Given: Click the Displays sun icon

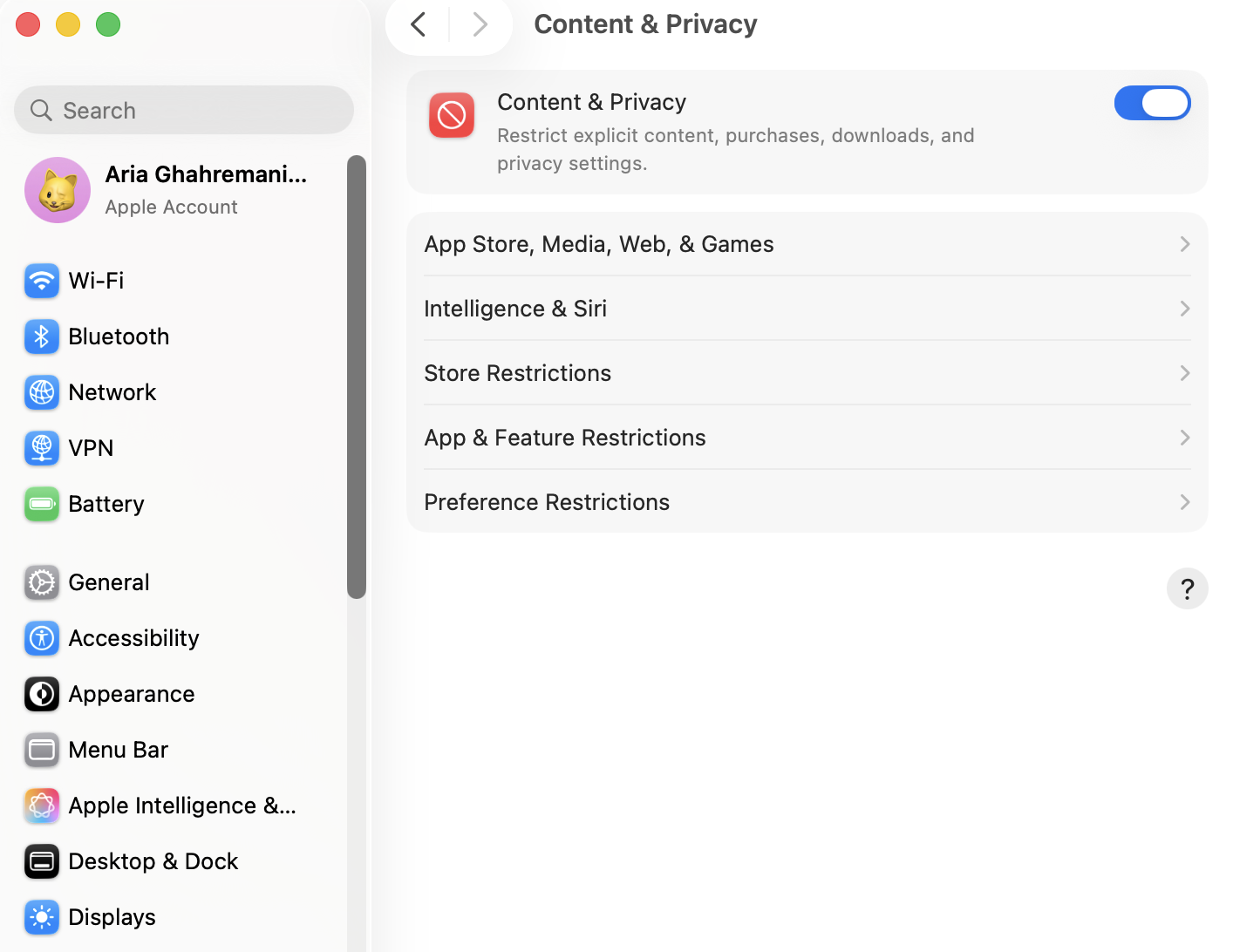Looking at the screenshot, I should (x=42, y=917).
